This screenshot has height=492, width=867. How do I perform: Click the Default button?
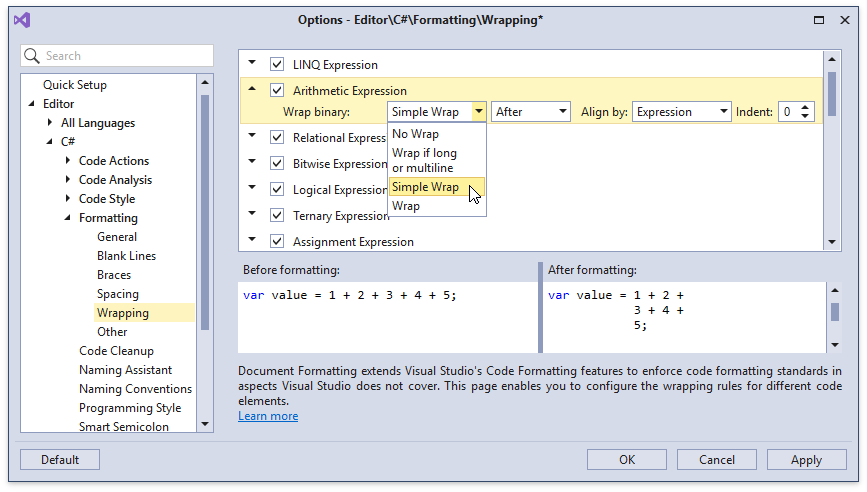pyautogui.click(x=60, y=460)
